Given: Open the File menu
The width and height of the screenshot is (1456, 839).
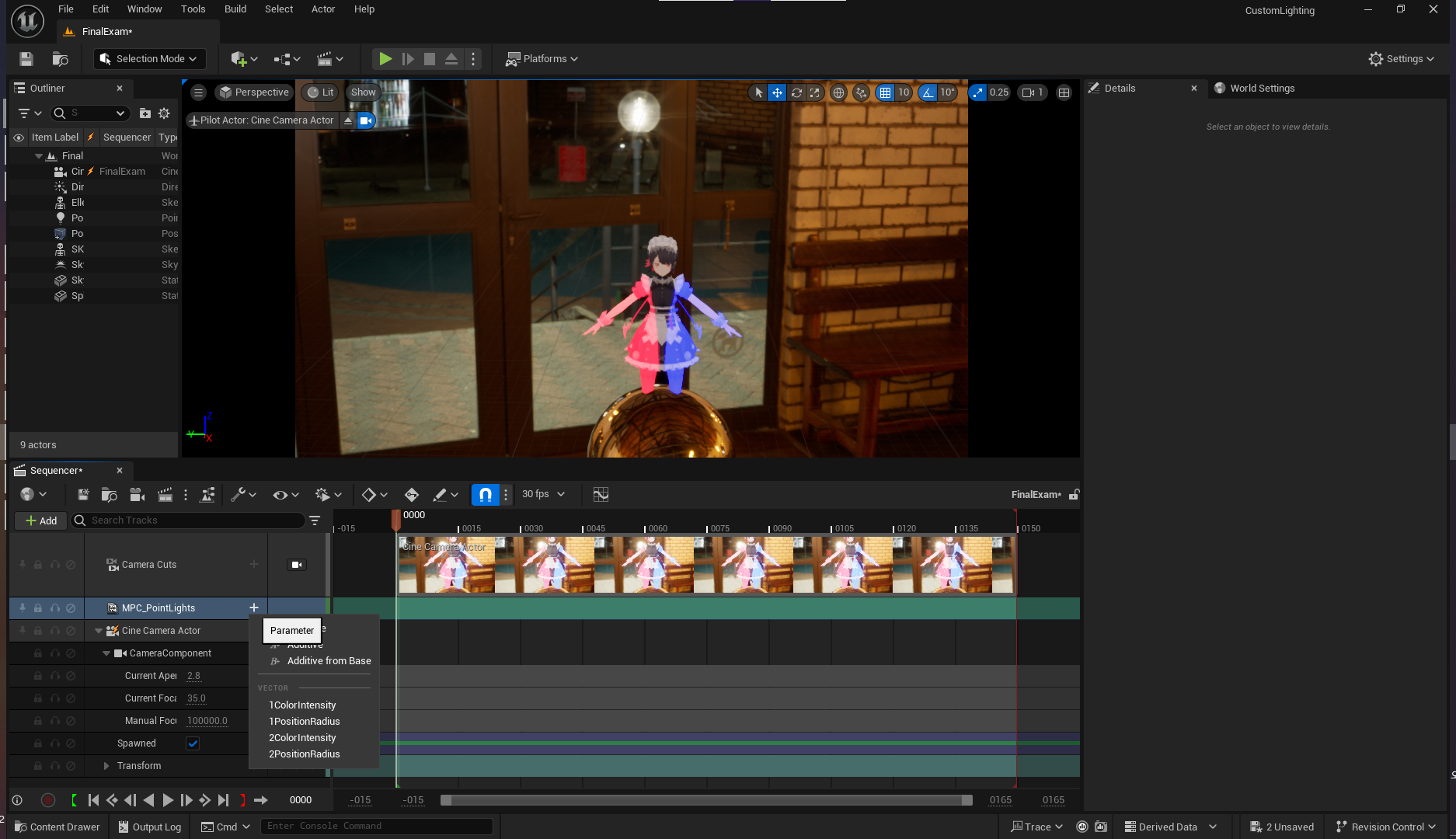Looking at the screenshot, I should click(x=66, y=9).
